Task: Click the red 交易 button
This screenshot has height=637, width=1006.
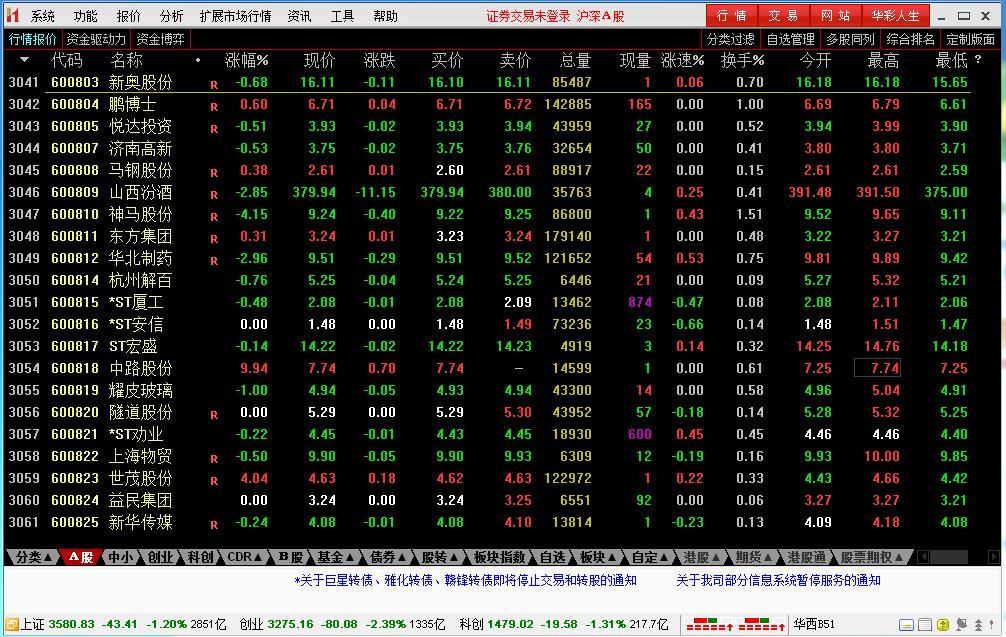Action: 784,15
